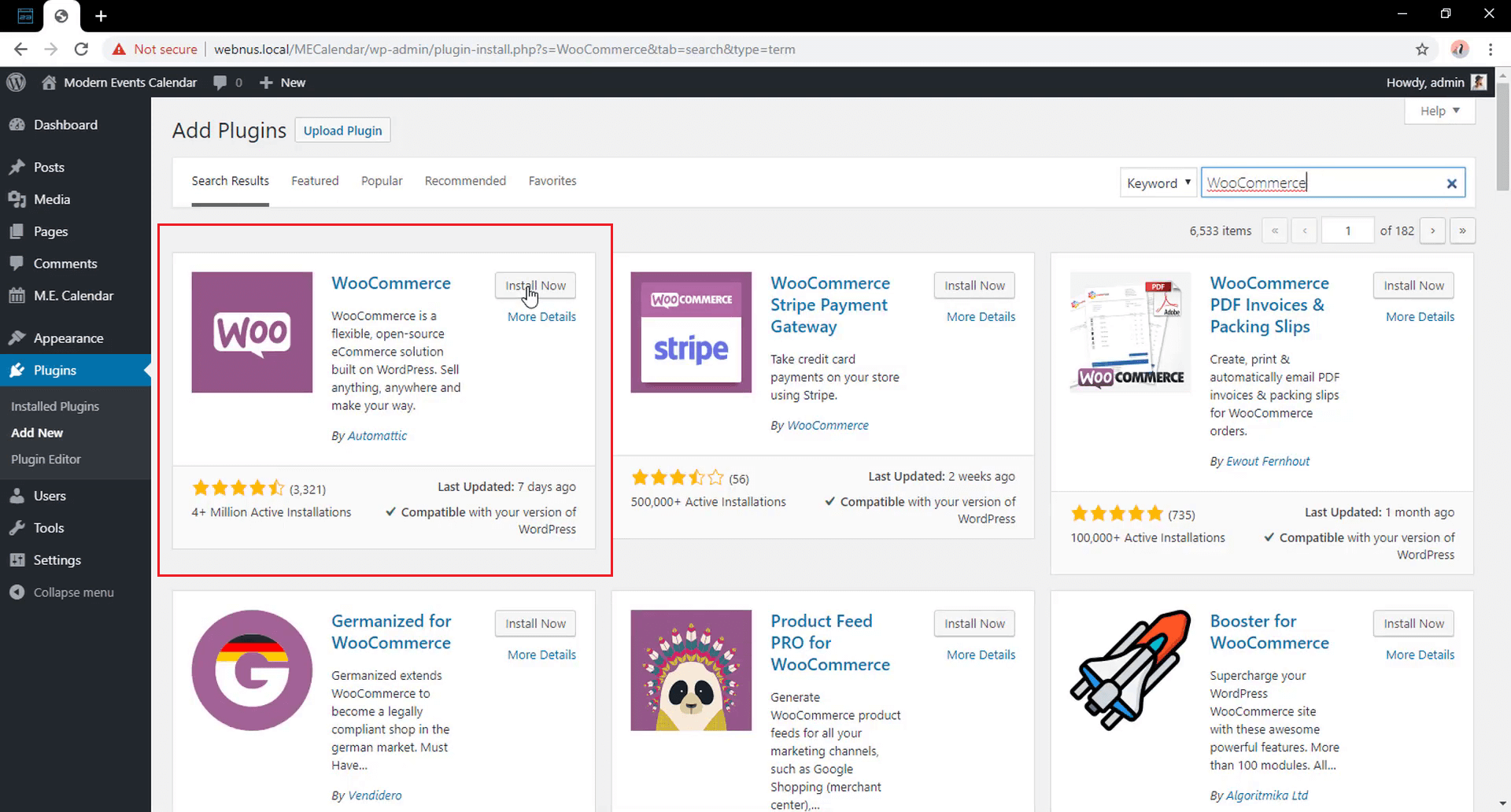Screen dimensions: 1511x812
Task: Open More Details for WooCommerce Stripe Gateway
Action: tap(981, 316)
